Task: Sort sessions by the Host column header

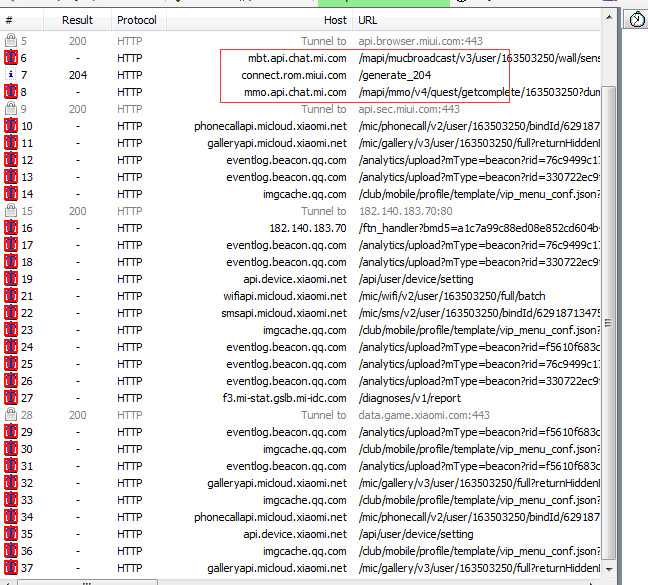Action: tap(260, 20)
